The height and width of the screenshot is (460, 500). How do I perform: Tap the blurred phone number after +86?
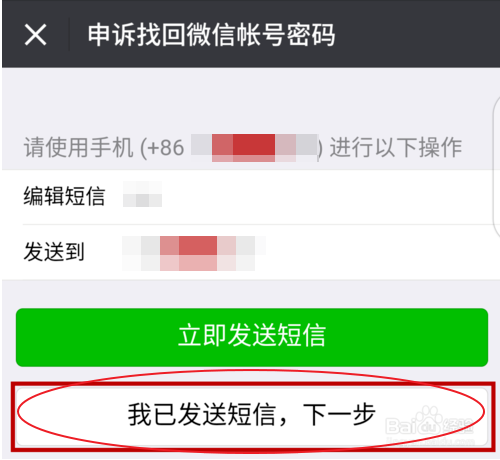254,148
